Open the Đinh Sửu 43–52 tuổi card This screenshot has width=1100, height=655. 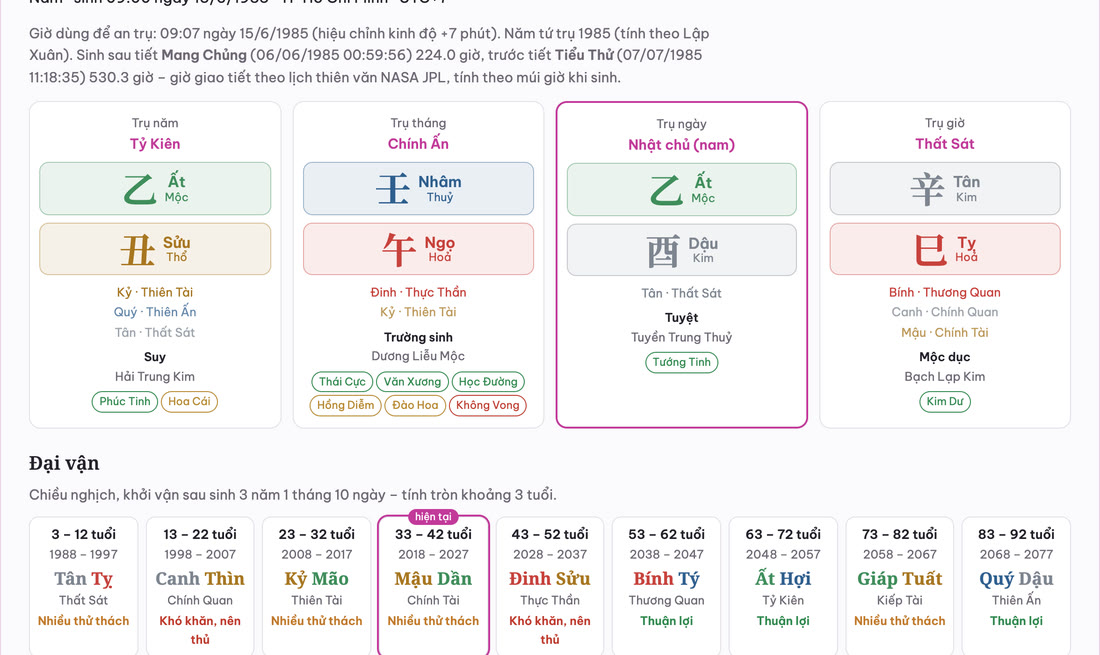pos(550,586)
